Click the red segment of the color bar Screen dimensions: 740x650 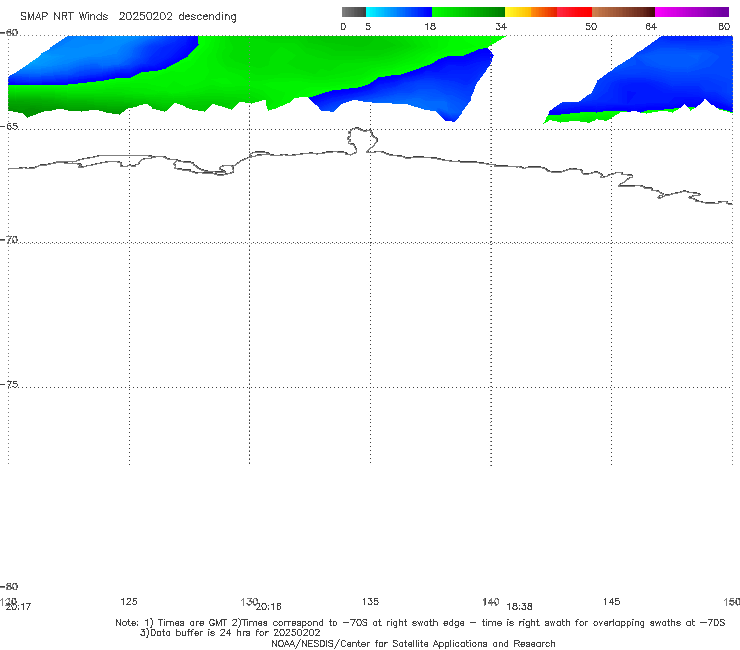point(574,12)
